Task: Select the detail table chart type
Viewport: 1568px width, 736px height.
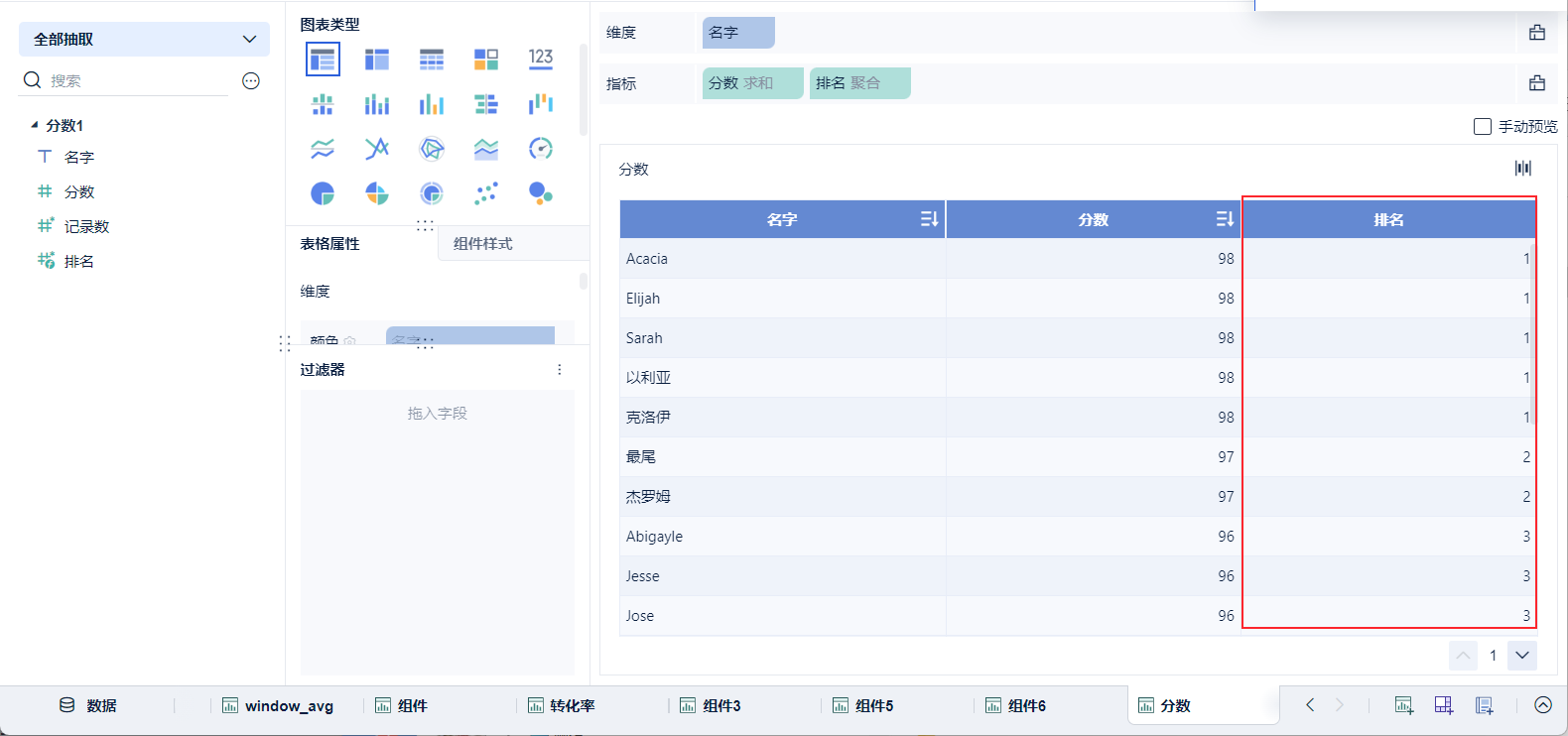Action: point(432,60)
